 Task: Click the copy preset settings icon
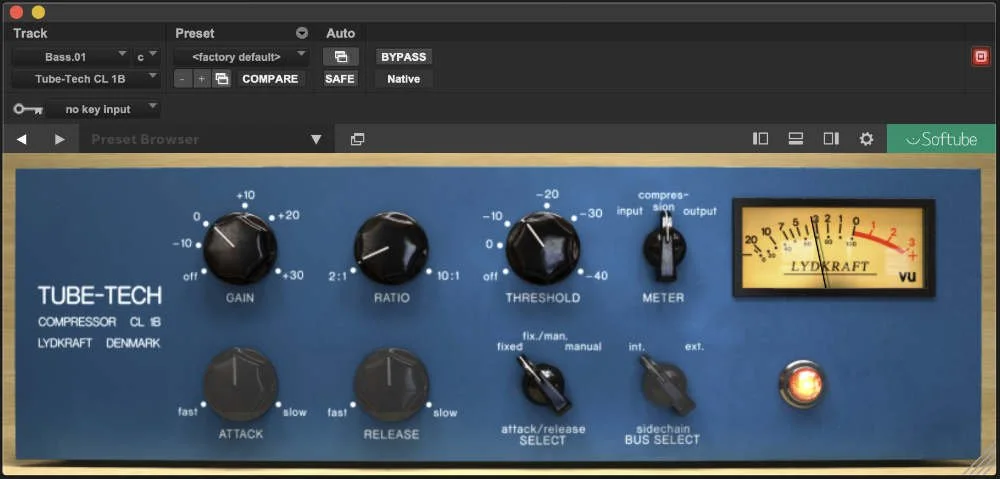click(x=221, y=79)
